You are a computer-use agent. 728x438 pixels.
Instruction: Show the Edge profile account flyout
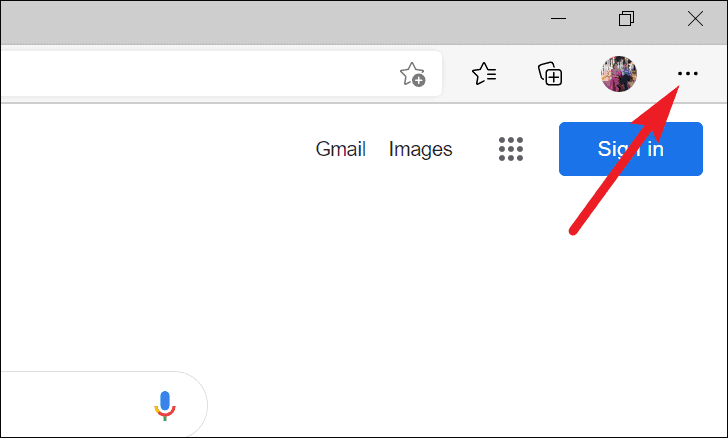coord(619,74)
